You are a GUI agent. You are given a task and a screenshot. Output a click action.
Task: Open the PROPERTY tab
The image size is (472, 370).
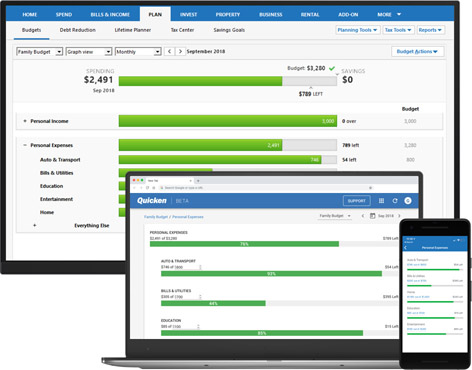pyautogui.click(x=228, y=15)
